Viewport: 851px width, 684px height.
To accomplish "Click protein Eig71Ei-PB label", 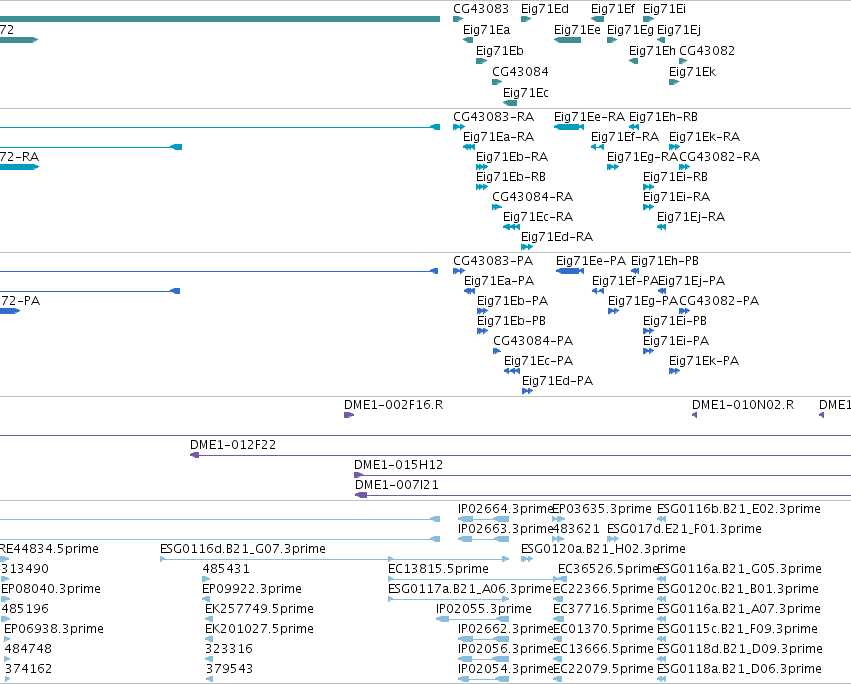I will (x=675, y=321).
